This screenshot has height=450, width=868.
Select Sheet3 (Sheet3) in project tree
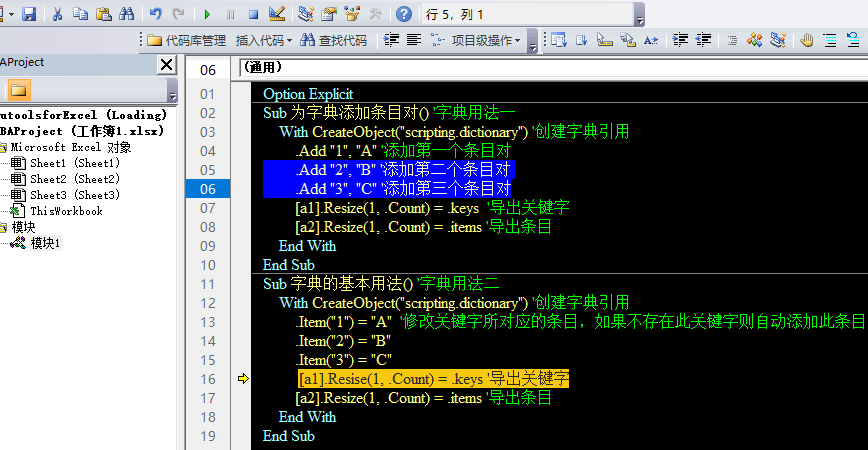(75, 195)
